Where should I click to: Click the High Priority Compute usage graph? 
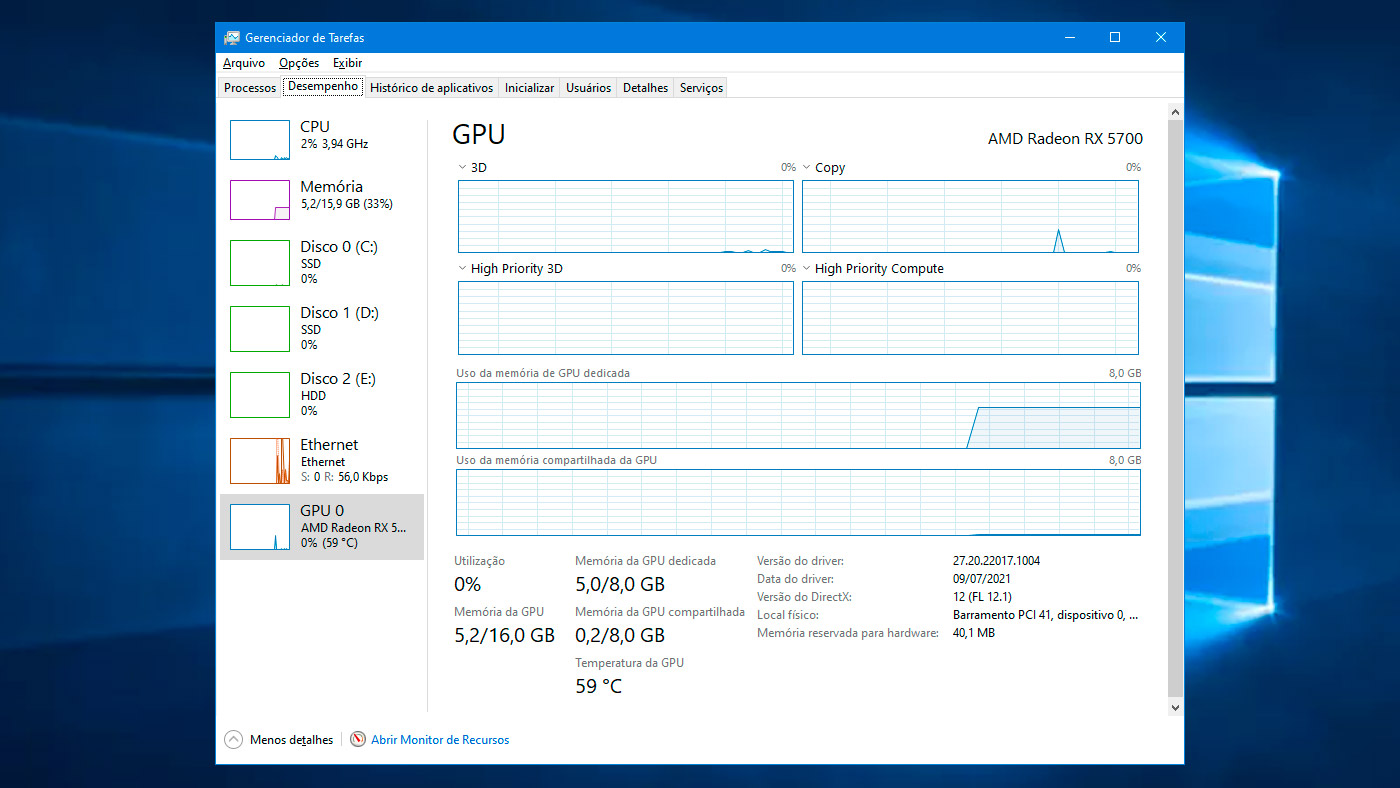[970, 318]
